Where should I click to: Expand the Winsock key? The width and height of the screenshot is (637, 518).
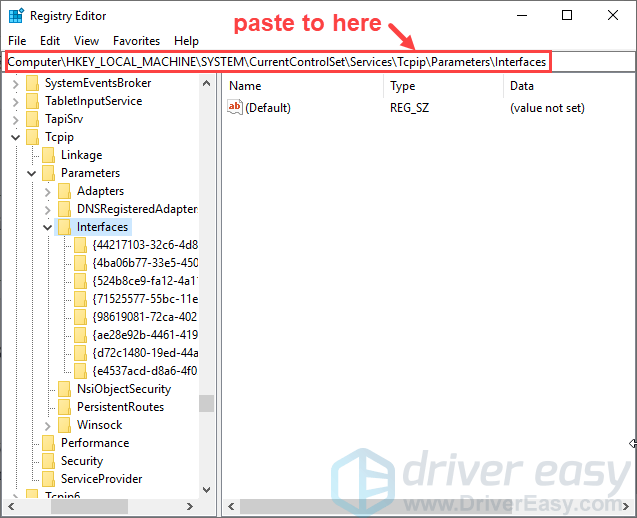(48, 425)
